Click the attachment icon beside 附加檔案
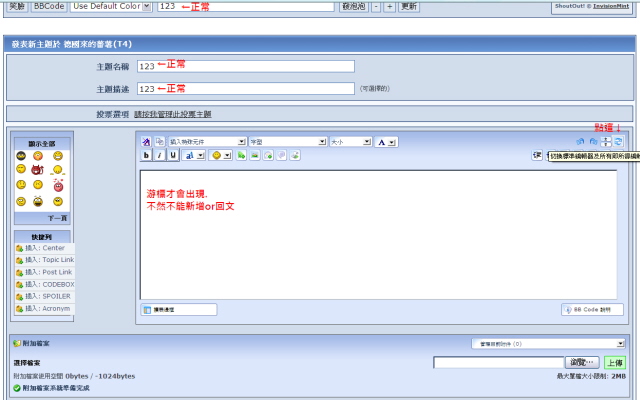Screen dimensions: 640x400 pyautogui.click(x=17, y=343)
